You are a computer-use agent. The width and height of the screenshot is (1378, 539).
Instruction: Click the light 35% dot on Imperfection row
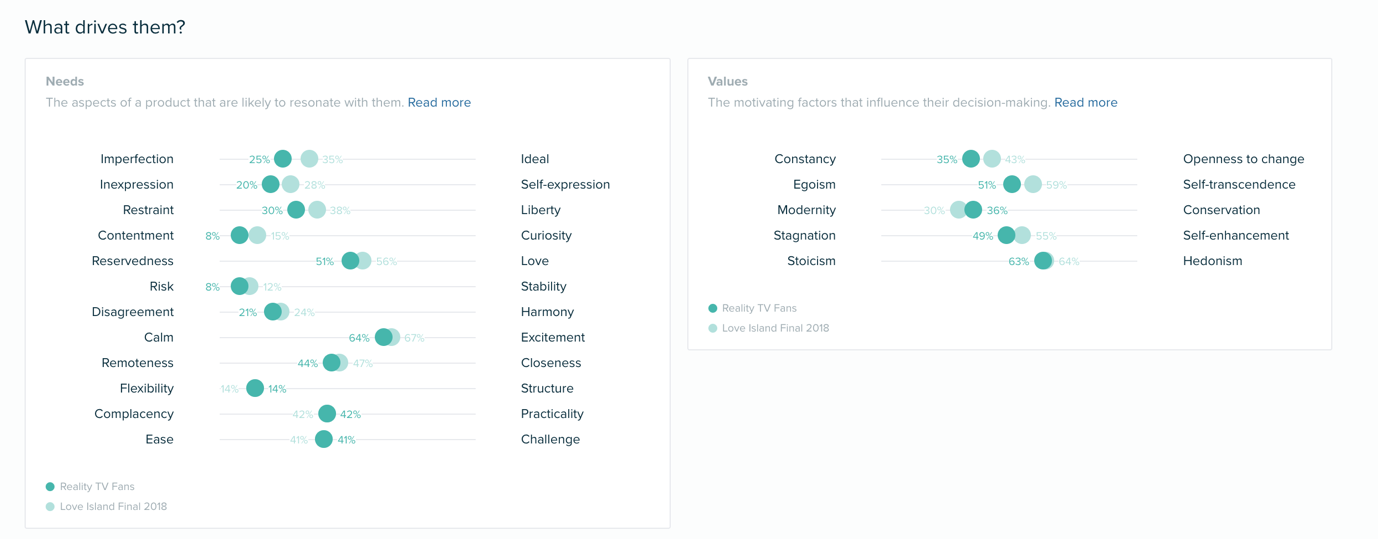coord(310,159)
